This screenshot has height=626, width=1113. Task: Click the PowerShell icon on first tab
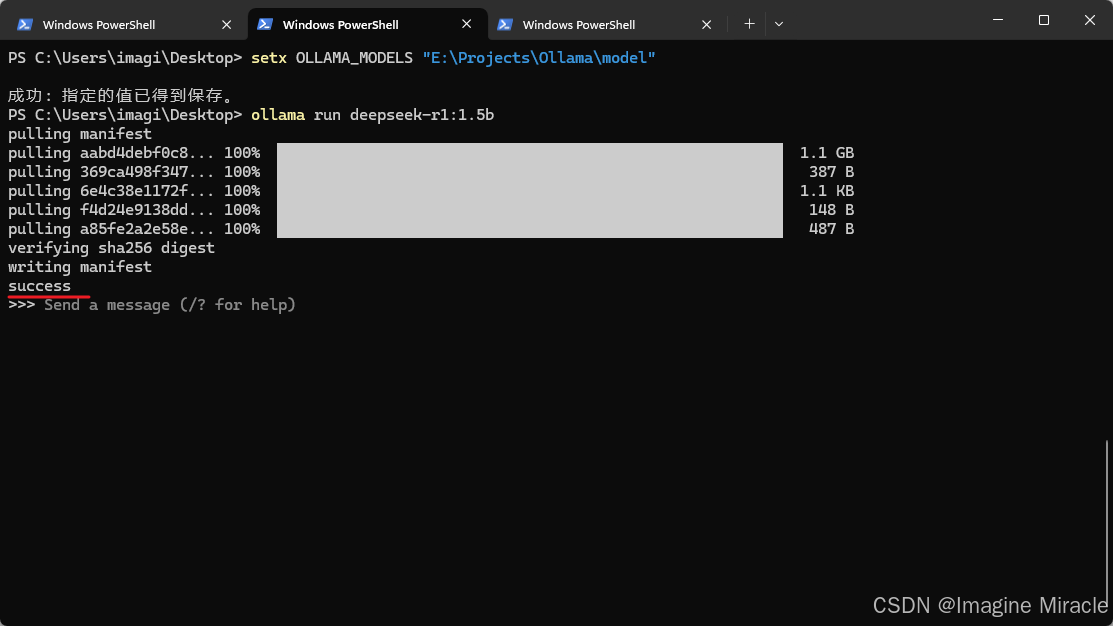(25, 25)
